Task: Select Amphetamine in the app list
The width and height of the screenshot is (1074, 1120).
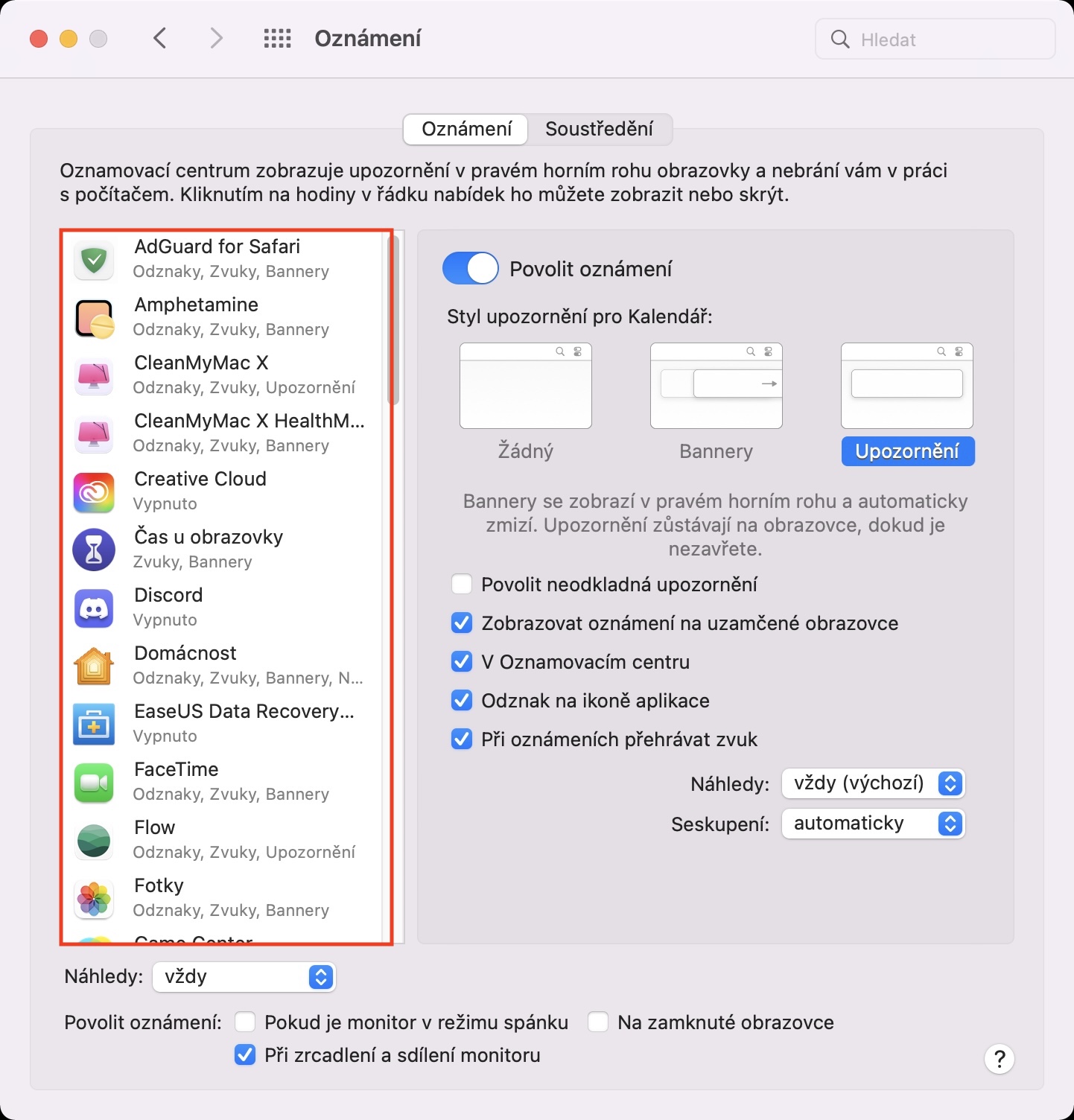Action: (x=222, y=318)
